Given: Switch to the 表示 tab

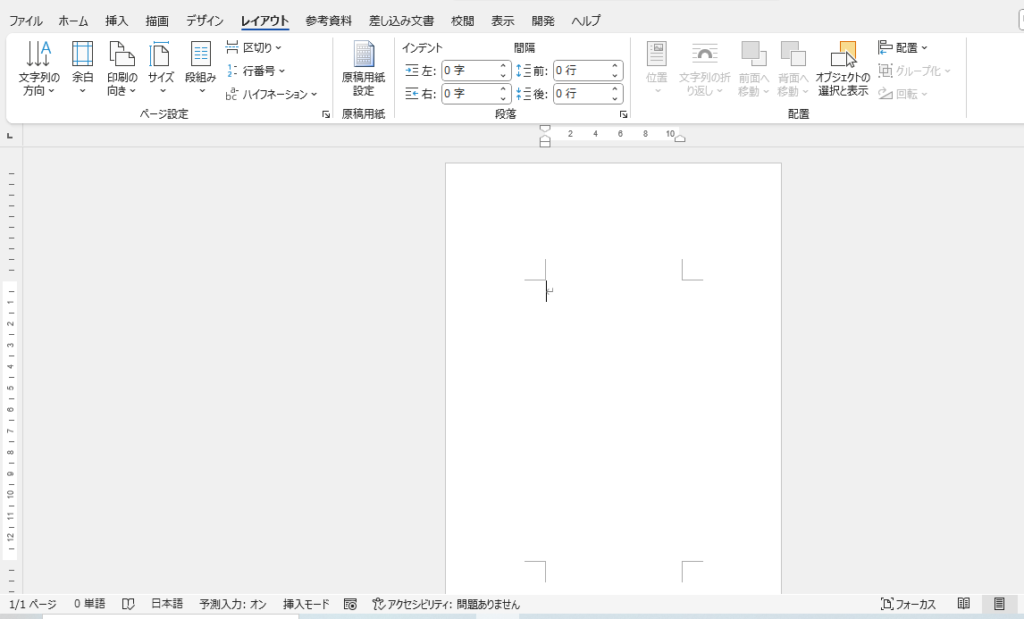Looking at the screenshot, I should click(502, 21).
